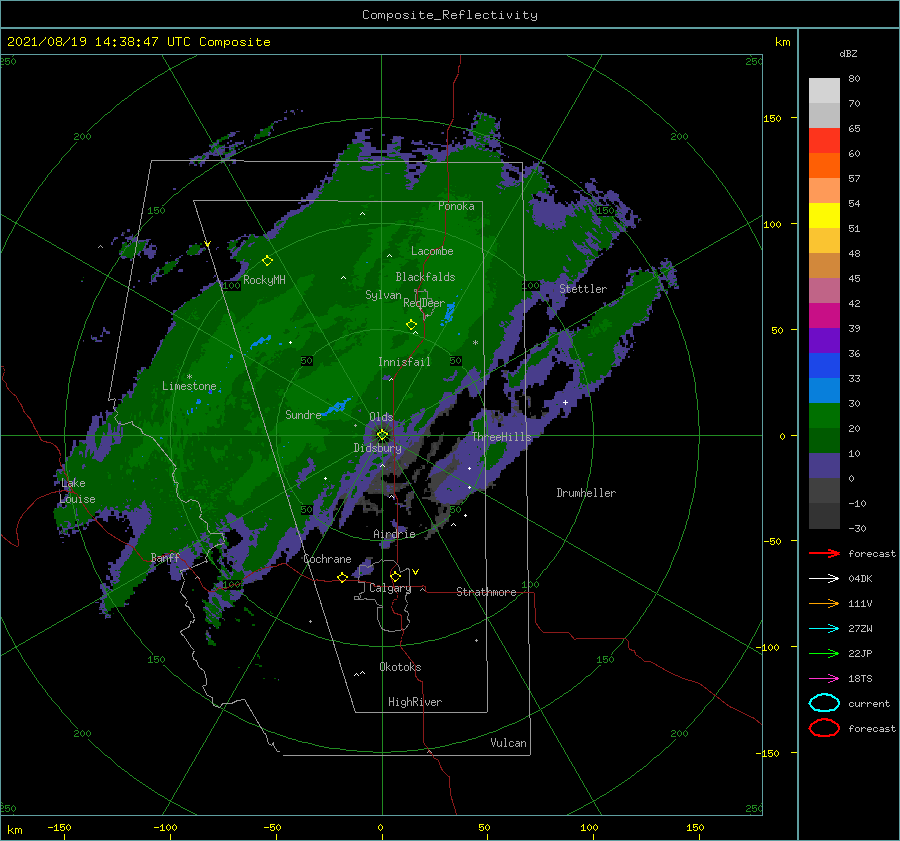Click the RedDeer city label
Image resolution: width=900 pixels, height=841 pixels.
tap(424, 303)
